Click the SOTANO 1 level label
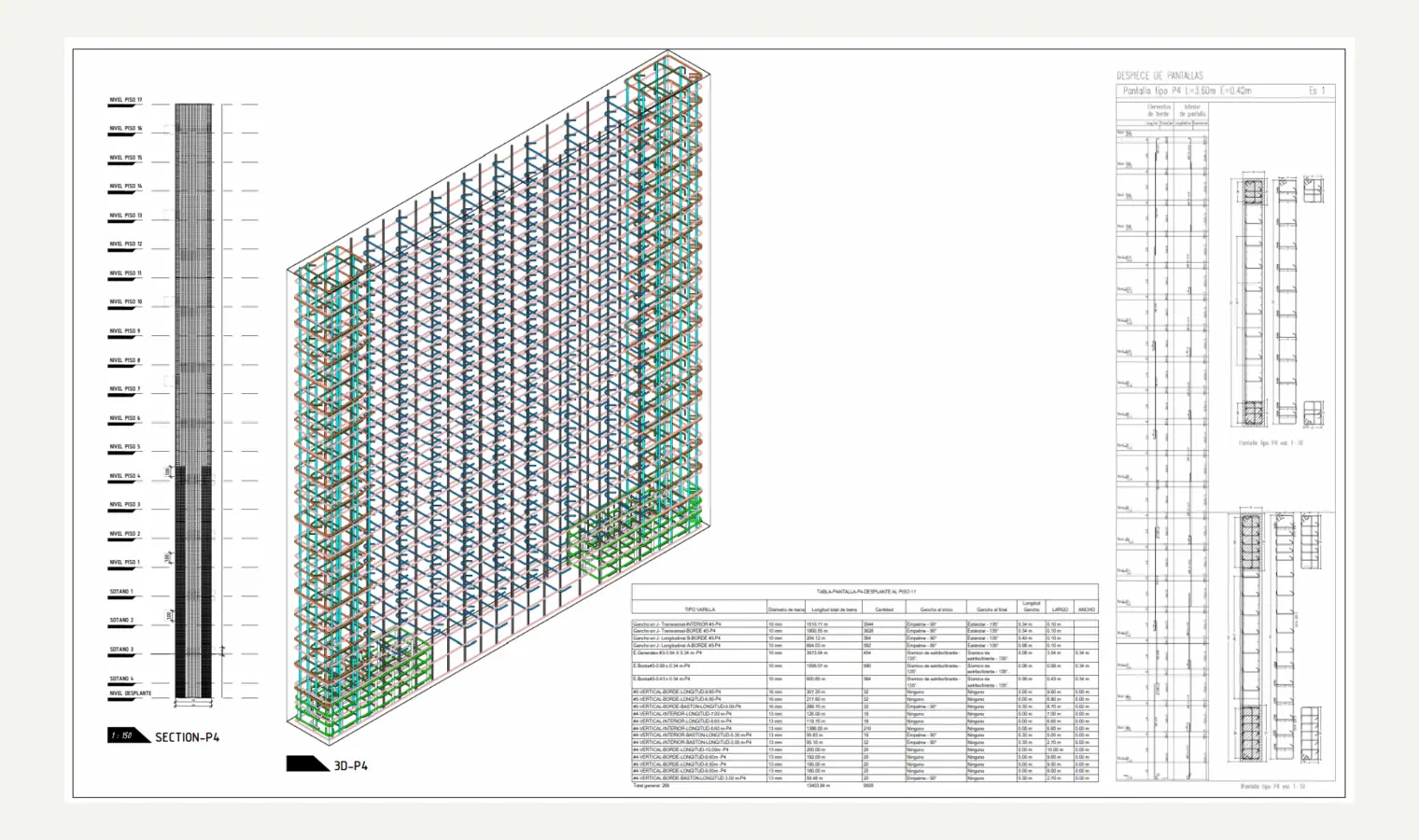Screen dimensions: 1419x840 click(x=121, y=592)
